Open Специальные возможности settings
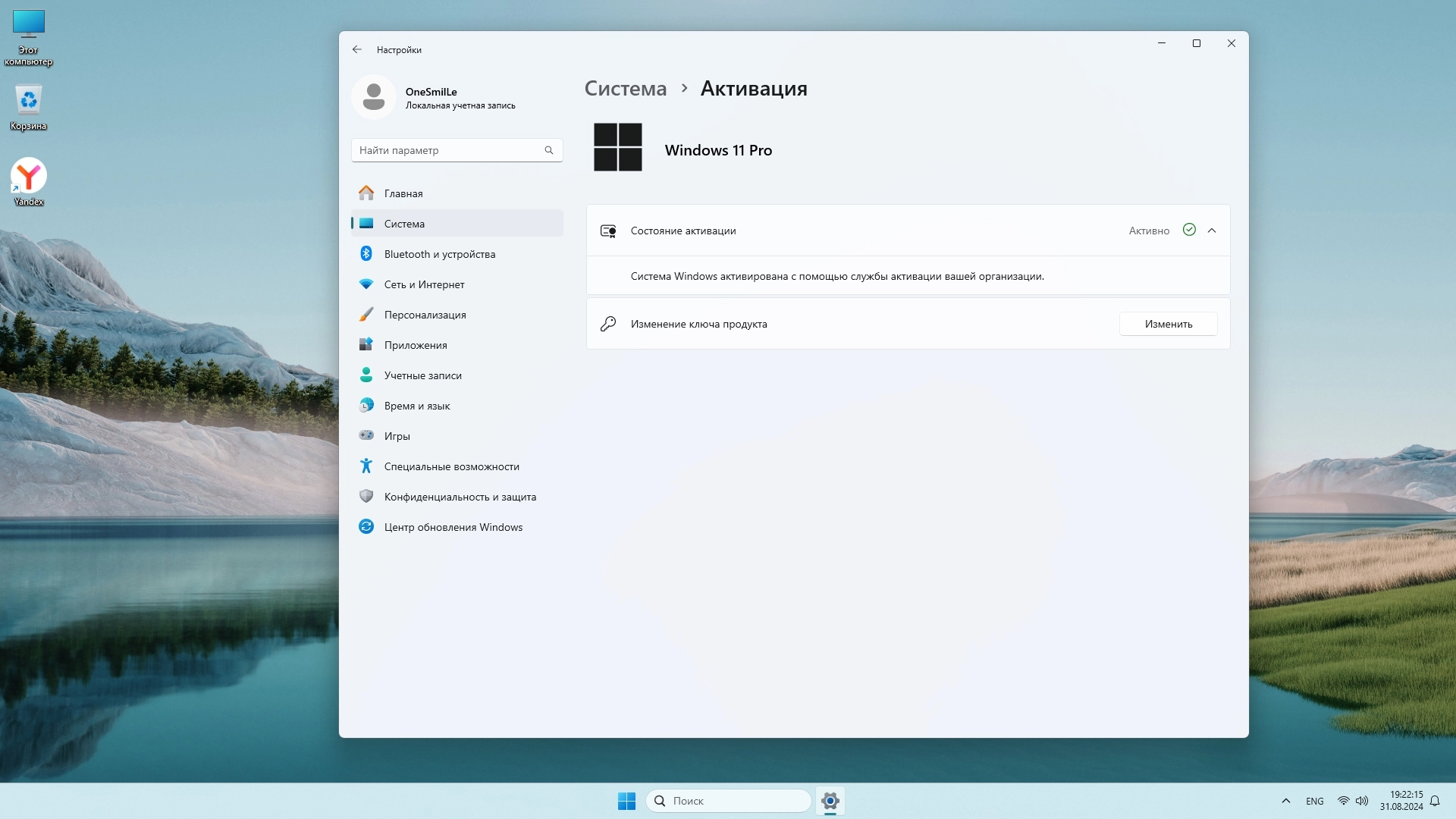1456x819 pixels. [451, 466]
